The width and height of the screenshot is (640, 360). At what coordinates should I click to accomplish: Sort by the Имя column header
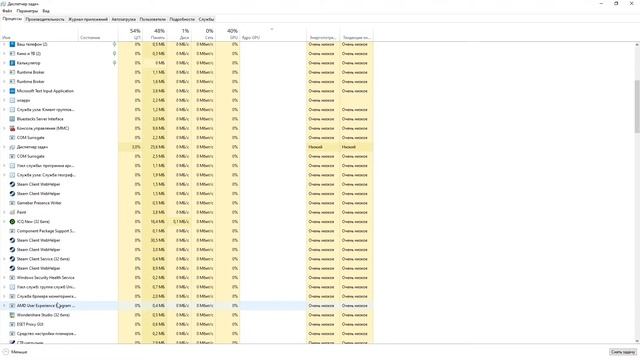tap(39, 34)
